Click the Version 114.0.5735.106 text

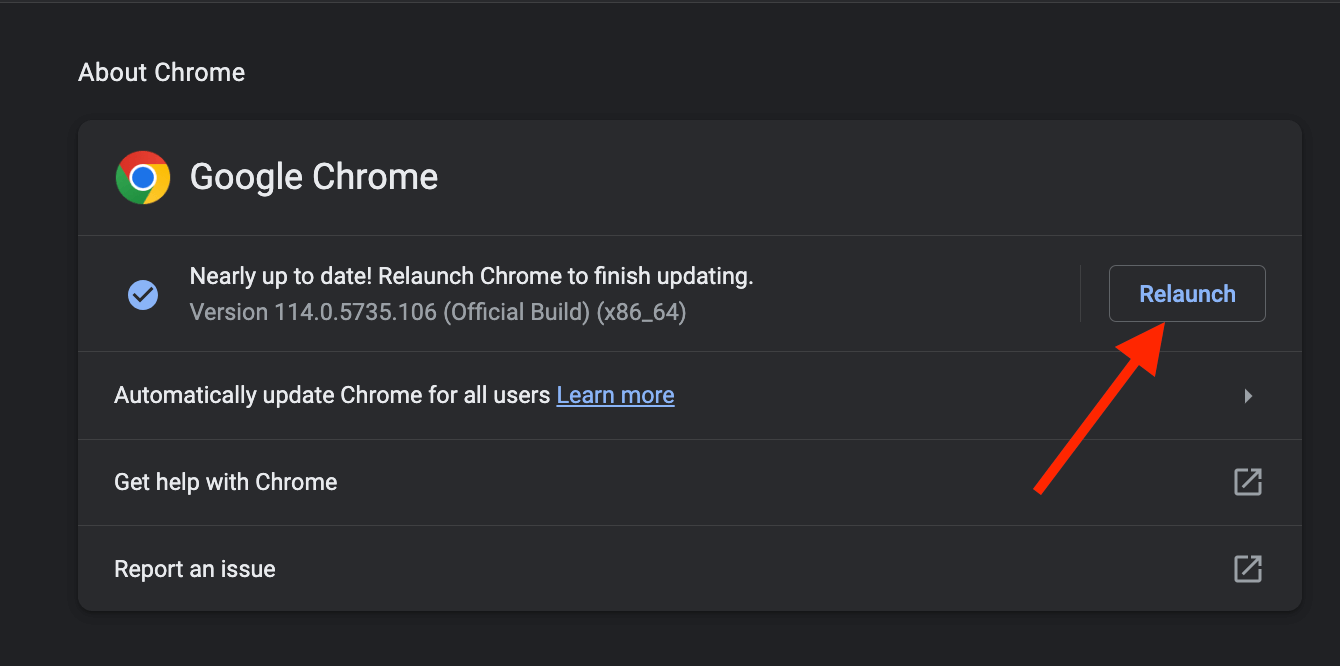[x=438, y=312]
